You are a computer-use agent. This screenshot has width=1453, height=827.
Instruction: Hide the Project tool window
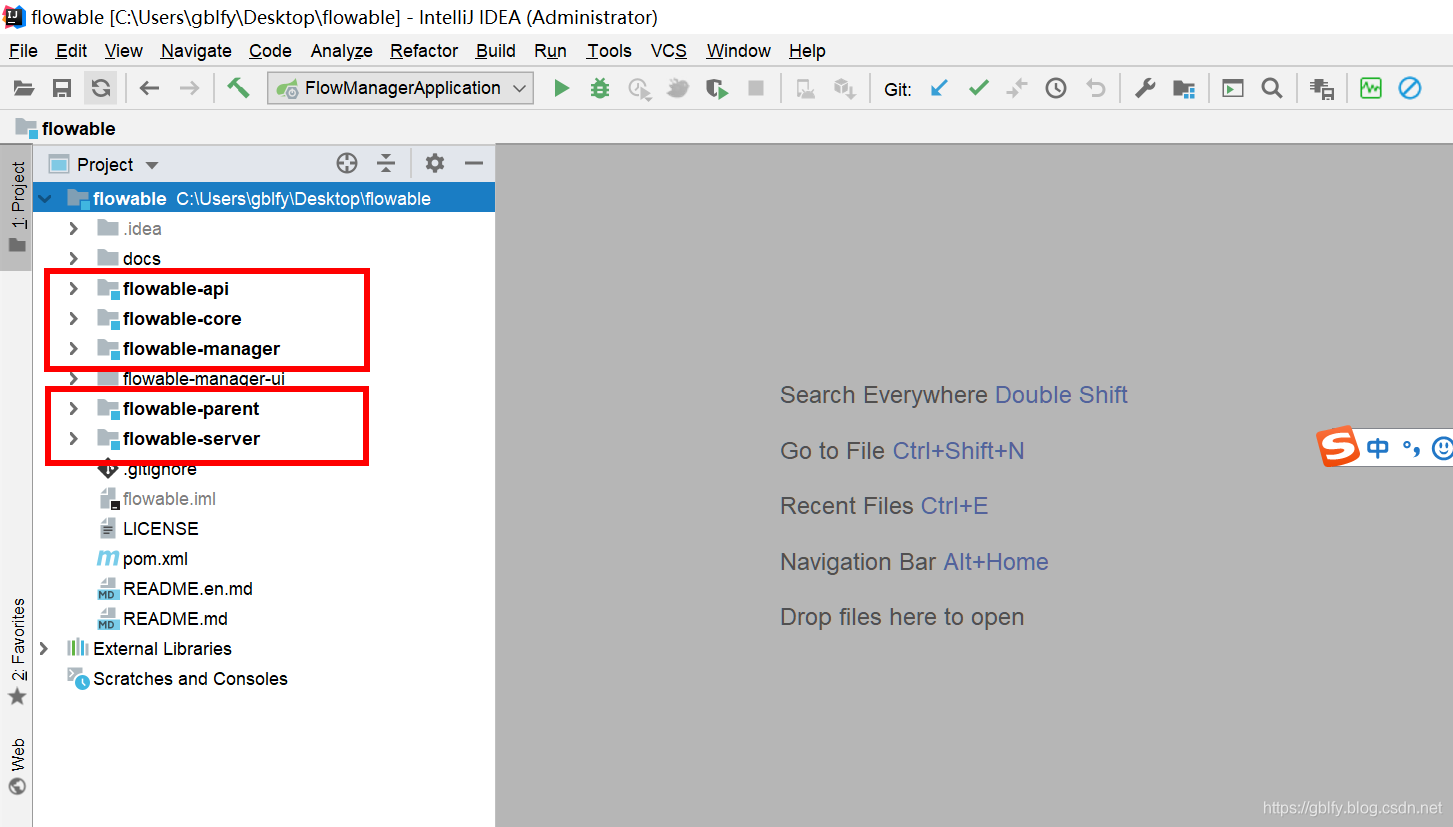coord(473,164)
